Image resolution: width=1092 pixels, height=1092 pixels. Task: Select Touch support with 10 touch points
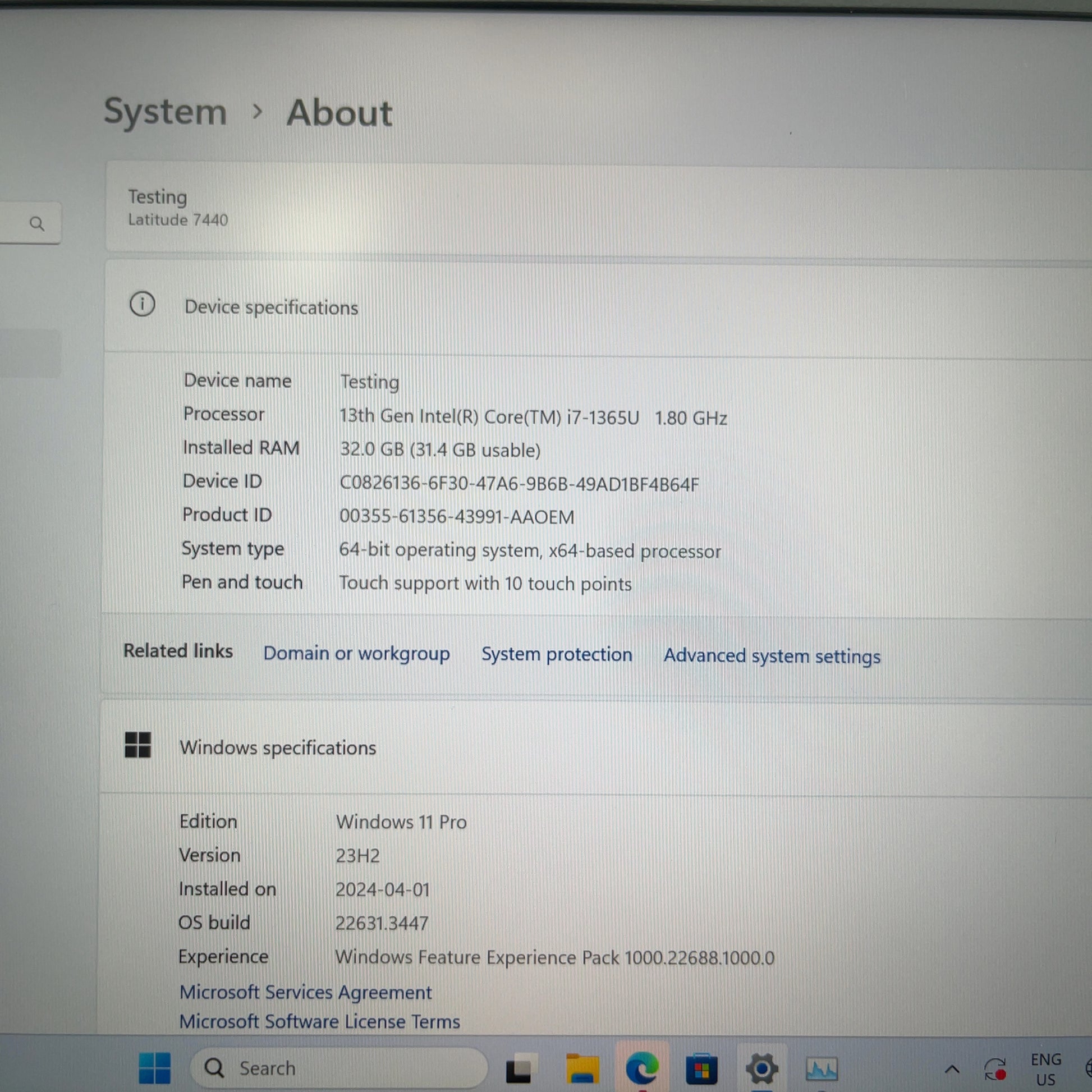point(485,583)
